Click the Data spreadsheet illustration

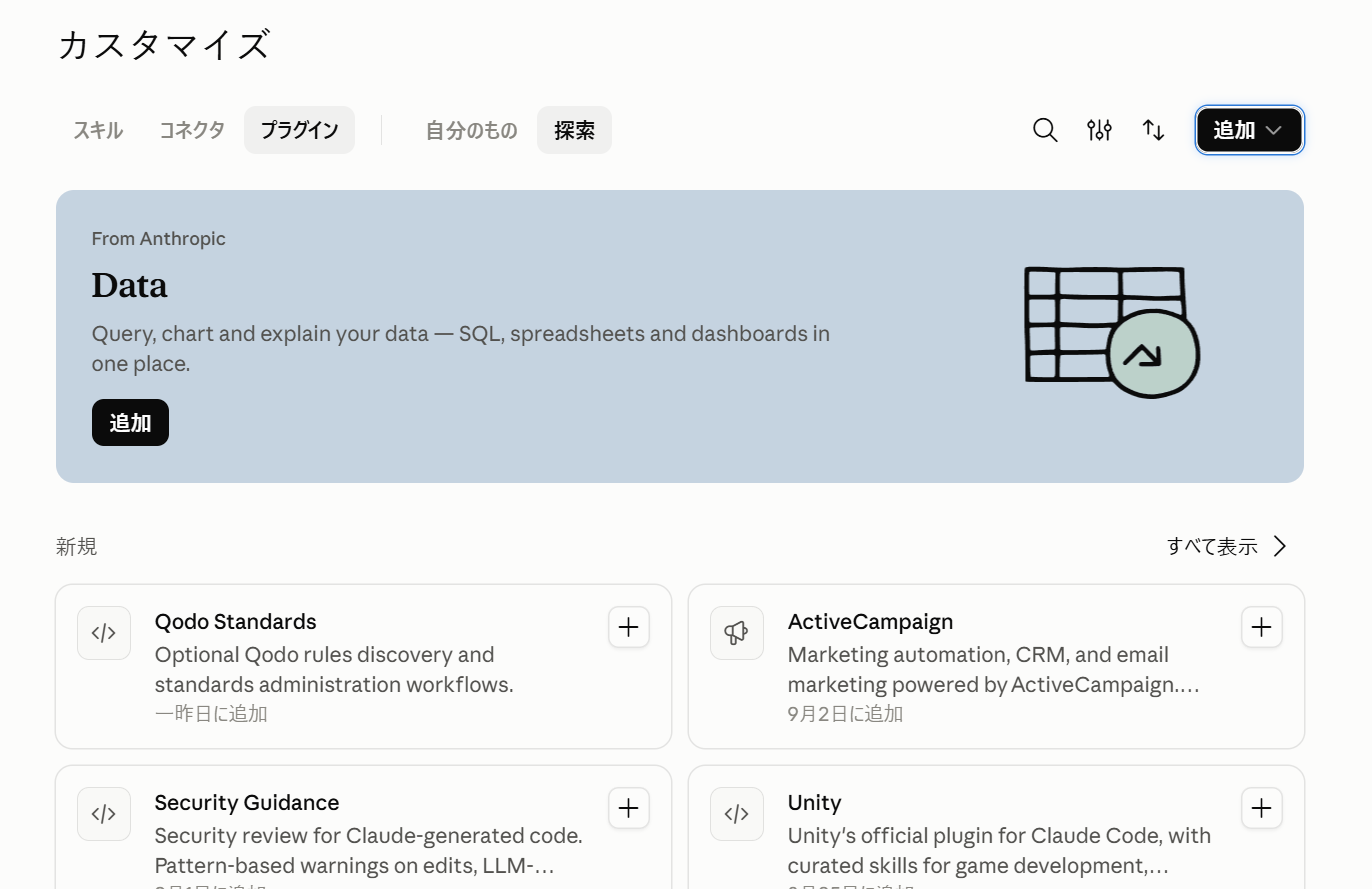point(1112,332)
